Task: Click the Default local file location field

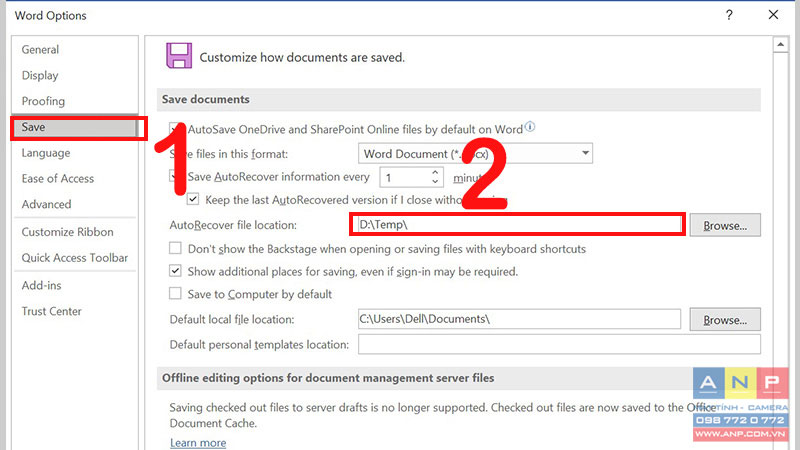Action: 519,319
